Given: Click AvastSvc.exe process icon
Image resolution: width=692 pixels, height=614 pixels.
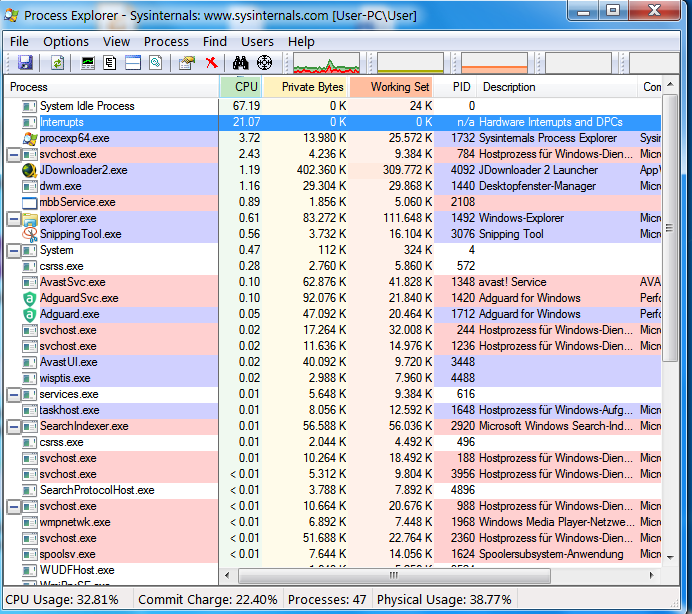Looking at the screenshot, I should pyautogui.click(x=30, y=283).
